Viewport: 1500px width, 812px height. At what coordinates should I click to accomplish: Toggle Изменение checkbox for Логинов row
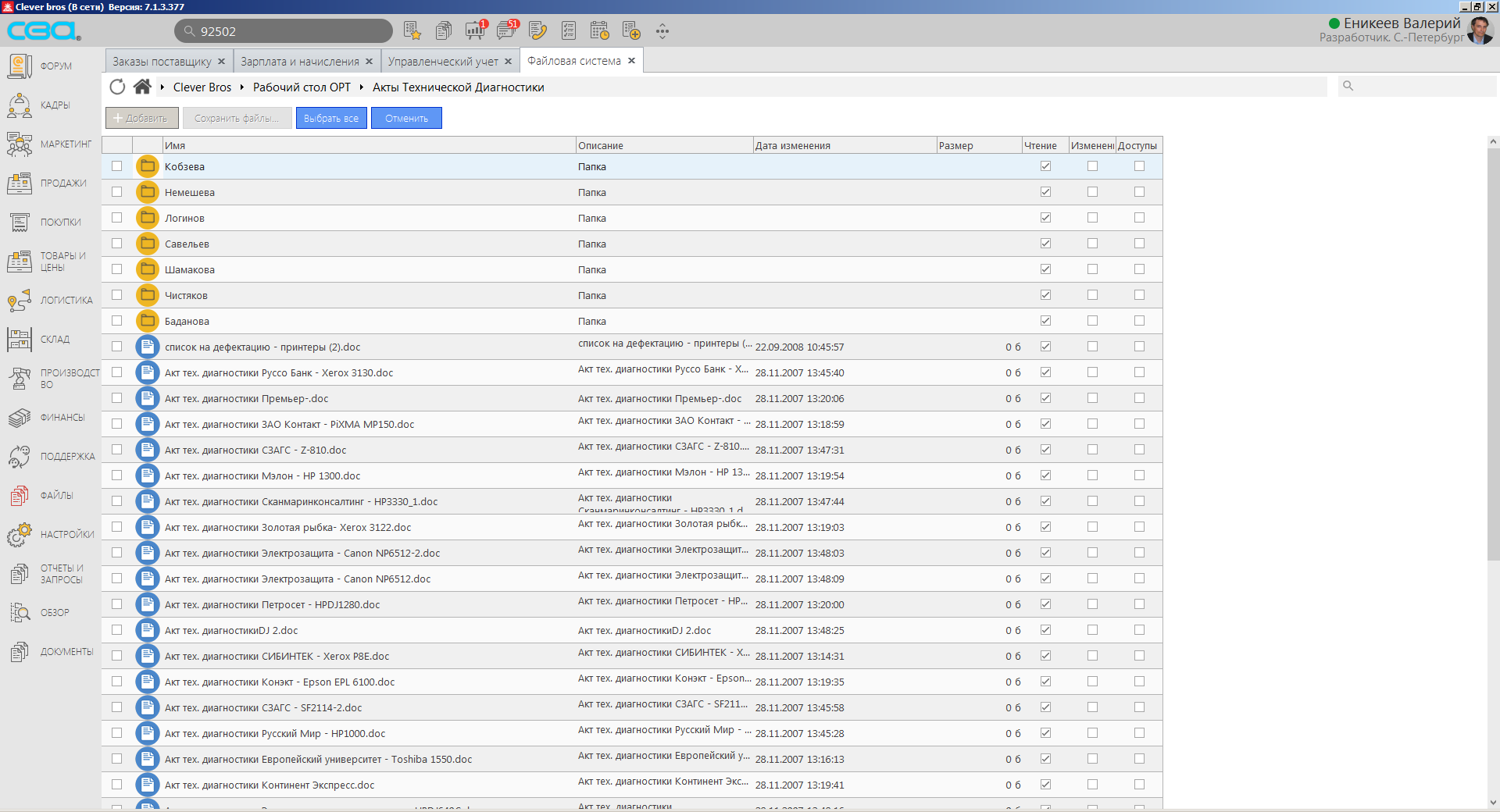pos(1092,218)
